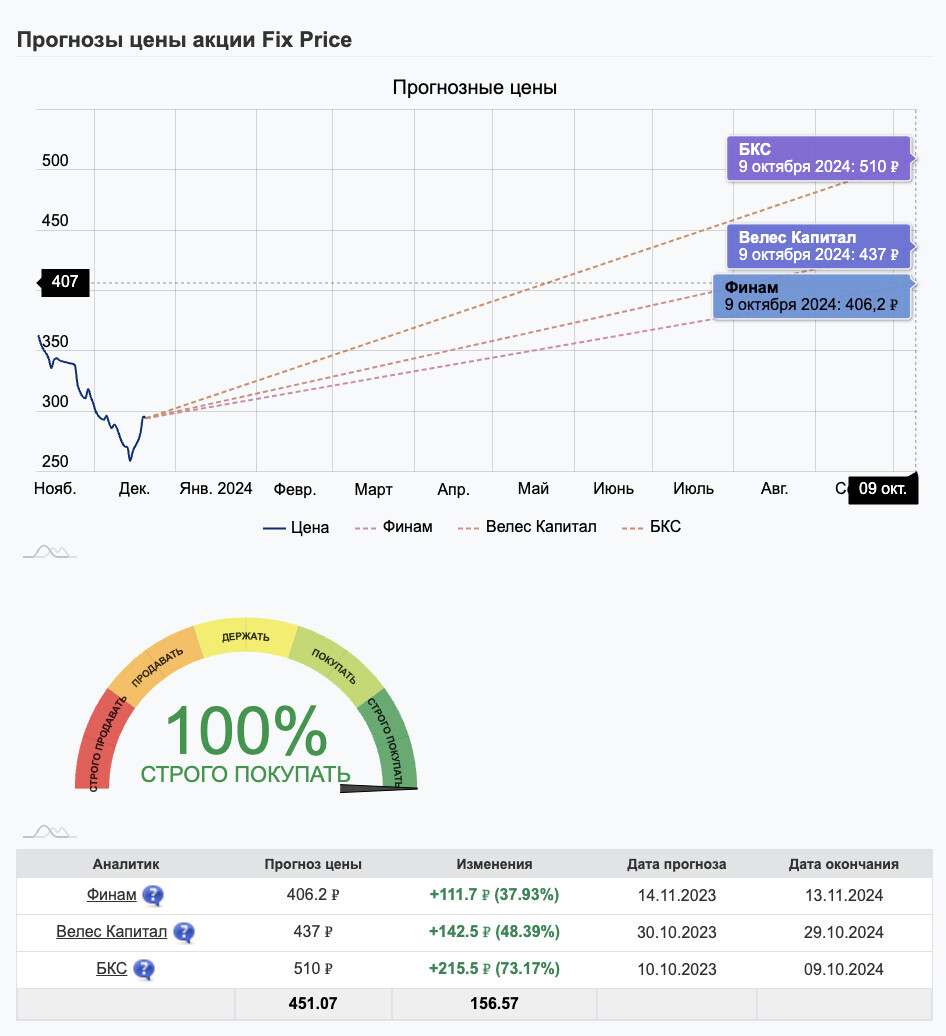Click the end date 13.11.2024

point(844,895)
